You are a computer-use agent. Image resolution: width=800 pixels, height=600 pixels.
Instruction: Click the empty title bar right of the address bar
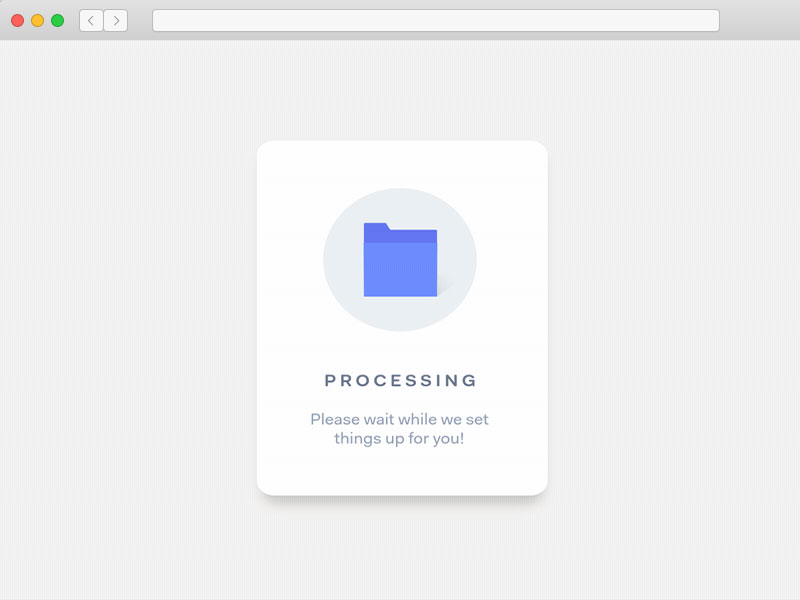pos(758,21)
